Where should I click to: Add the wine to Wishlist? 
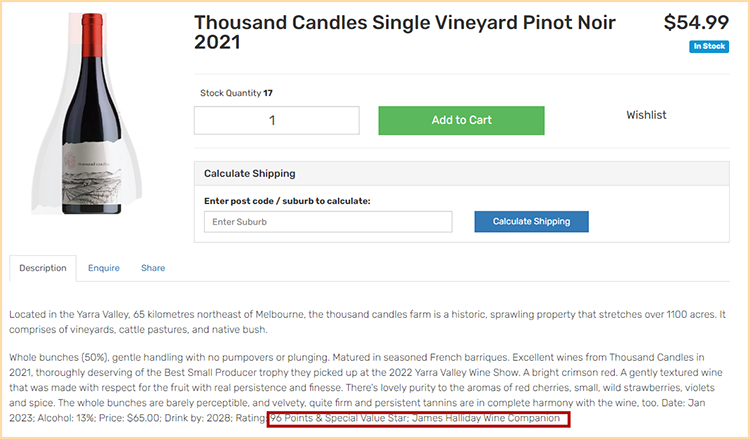pyautogui.click(x=646, y=115)
